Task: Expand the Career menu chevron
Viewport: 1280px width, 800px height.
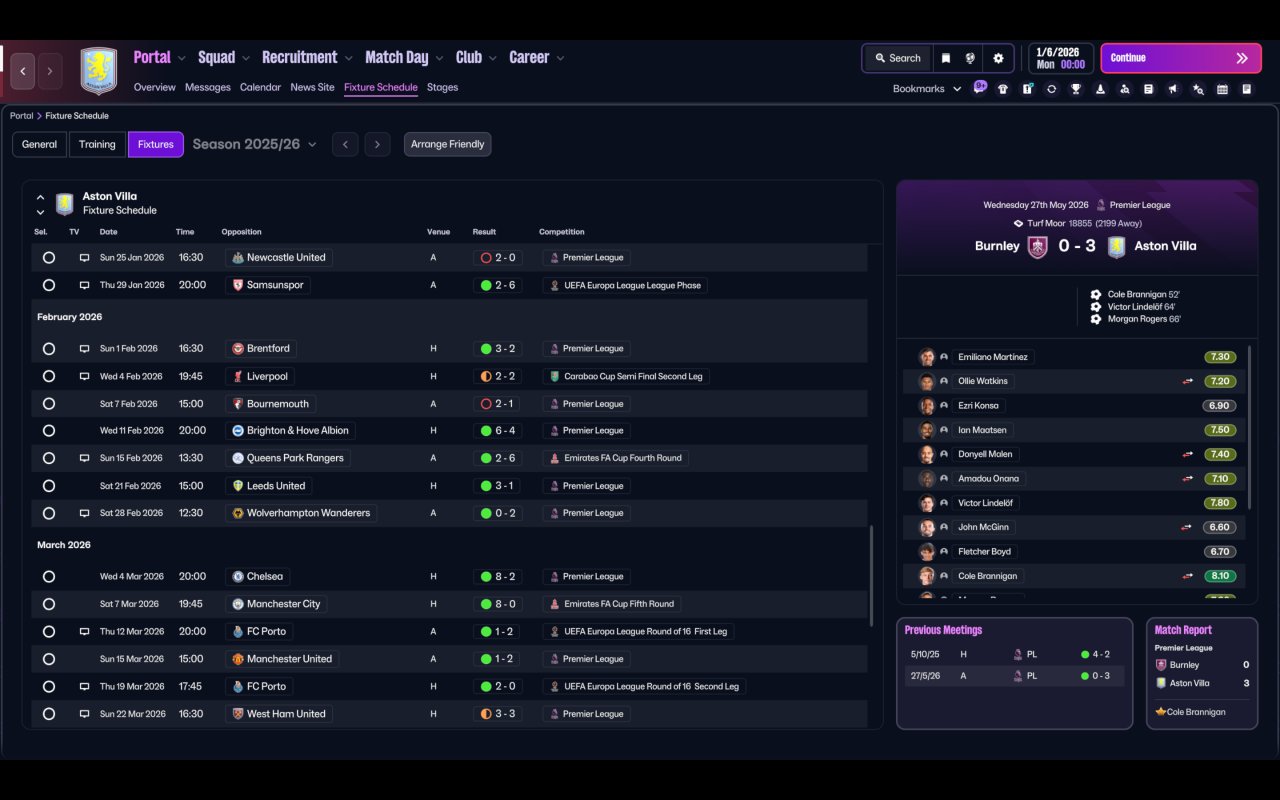Action: [560, 58]
